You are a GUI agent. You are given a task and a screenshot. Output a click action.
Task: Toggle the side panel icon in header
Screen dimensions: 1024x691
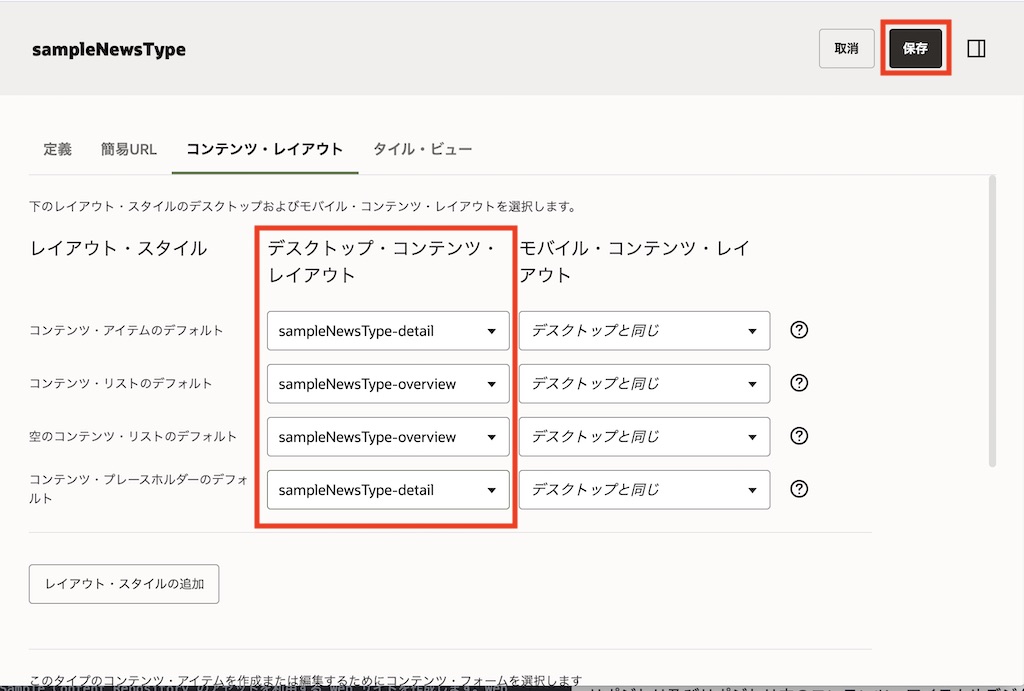(x=977, y=48)
